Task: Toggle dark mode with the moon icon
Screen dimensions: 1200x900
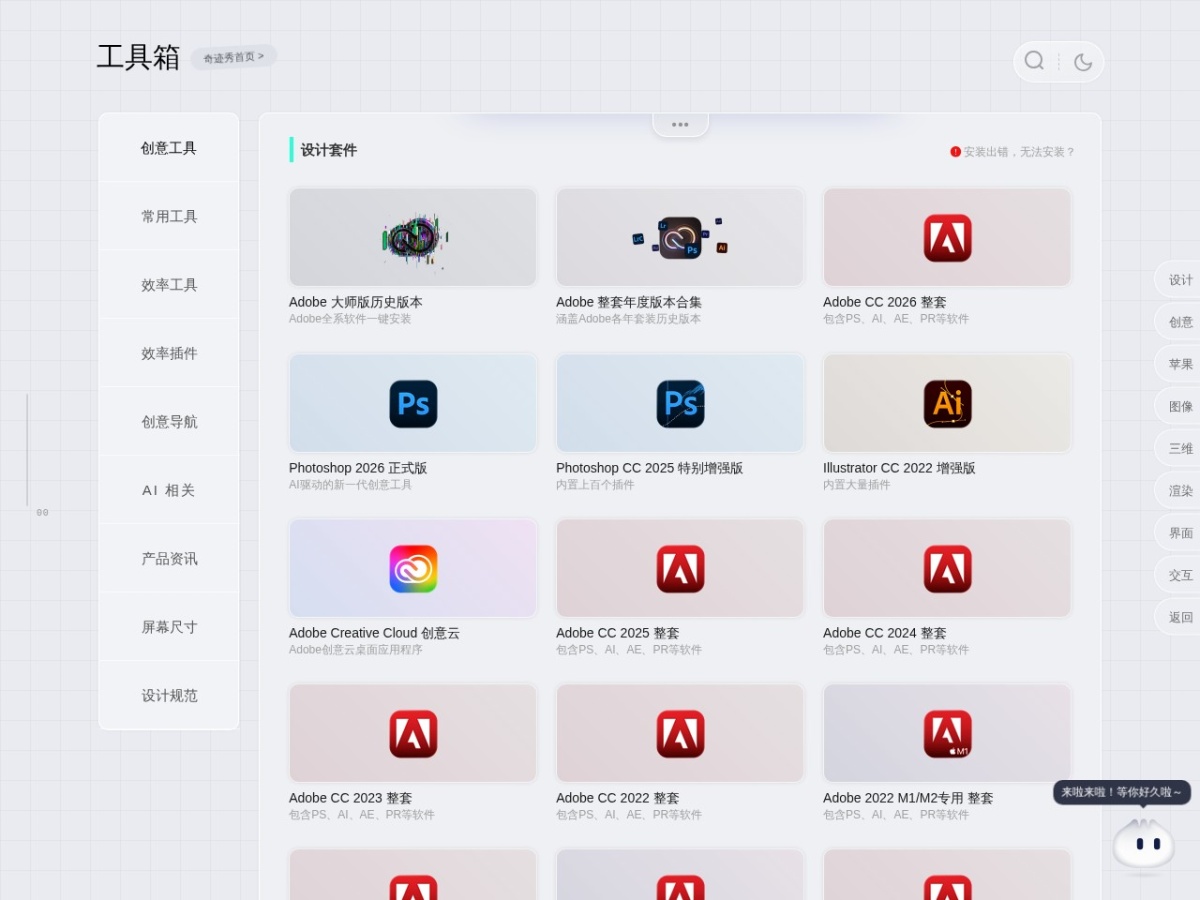Action: (1083, 62)
